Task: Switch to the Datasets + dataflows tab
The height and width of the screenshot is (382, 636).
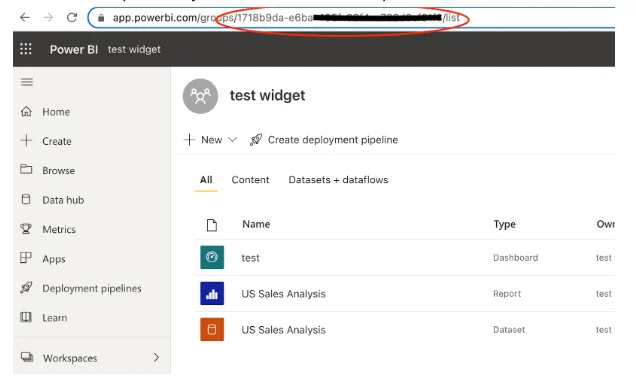Action: pos(338,180)
